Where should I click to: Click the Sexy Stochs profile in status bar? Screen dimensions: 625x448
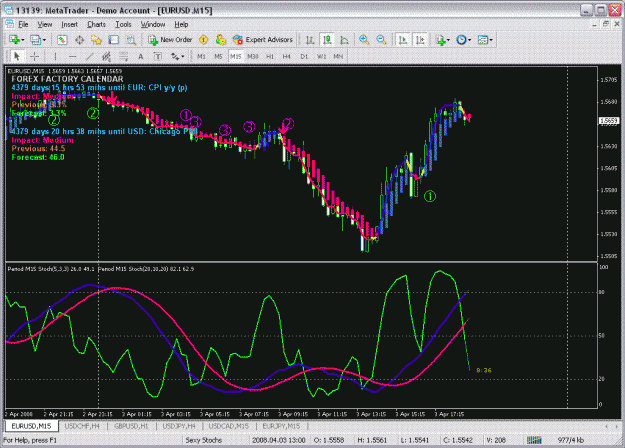(x=203, y=440)
